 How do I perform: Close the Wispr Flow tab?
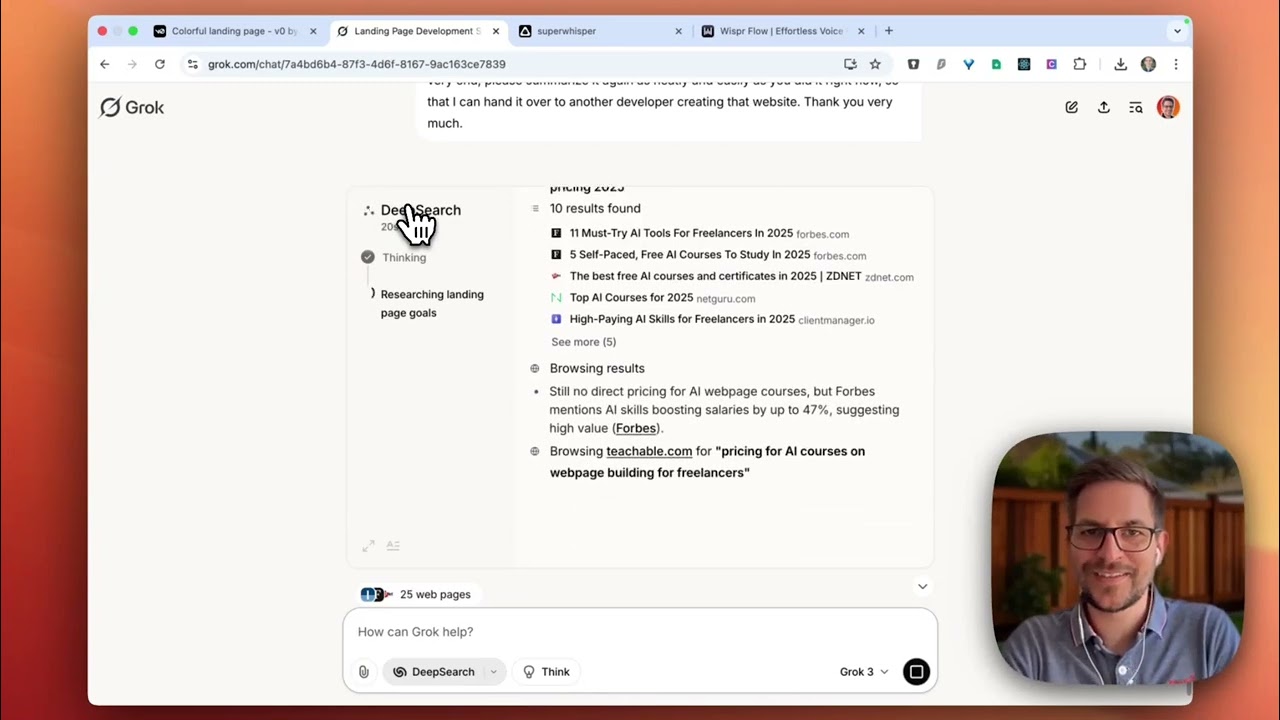tap(861, 31)
